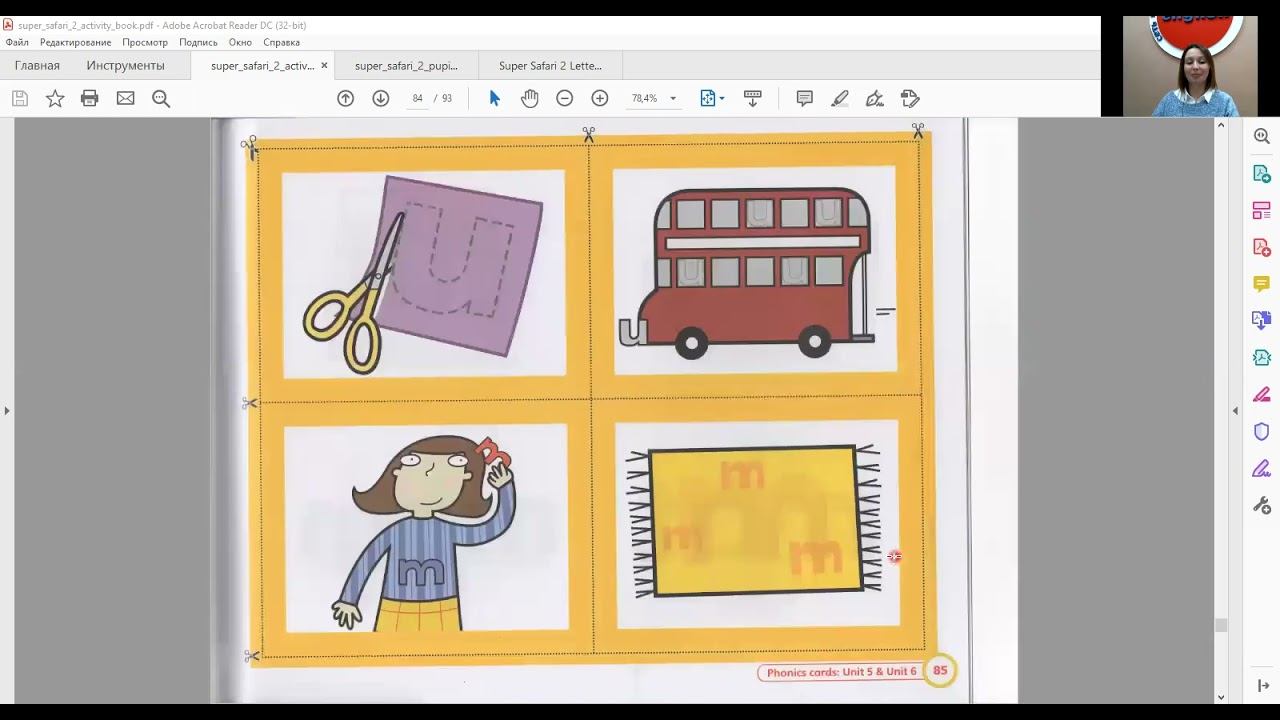Add the star bookmark to file
This screenshot has height=720, width=1280.
(55, 98)
